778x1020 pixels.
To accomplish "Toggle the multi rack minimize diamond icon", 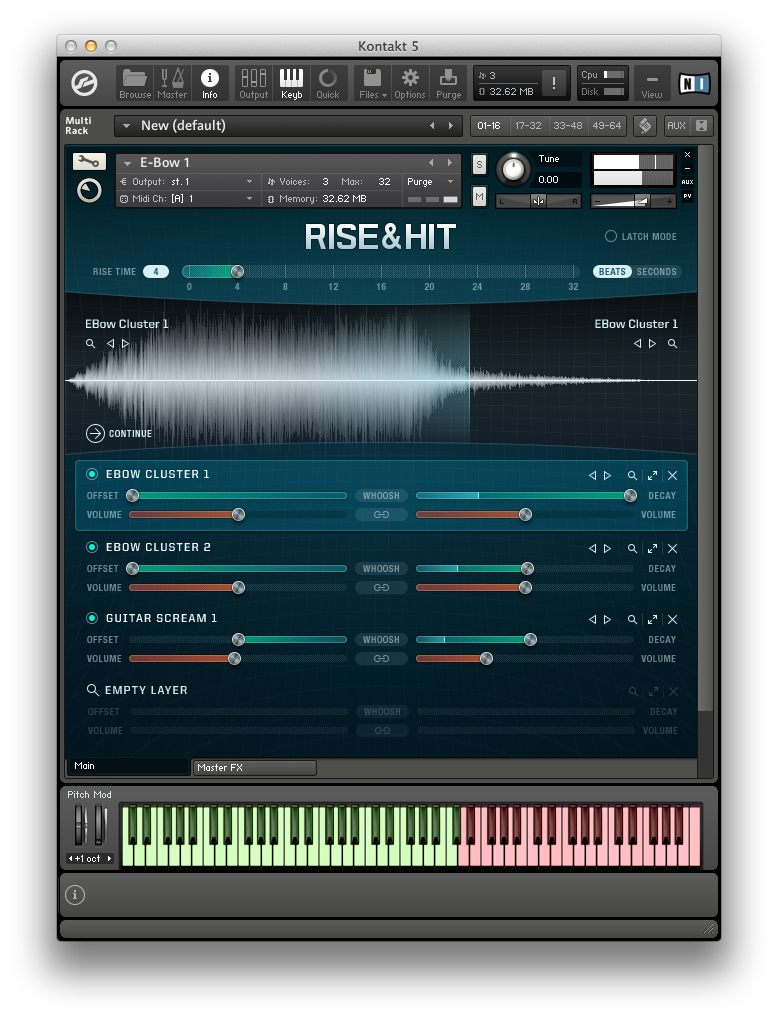I will (645, 126).
